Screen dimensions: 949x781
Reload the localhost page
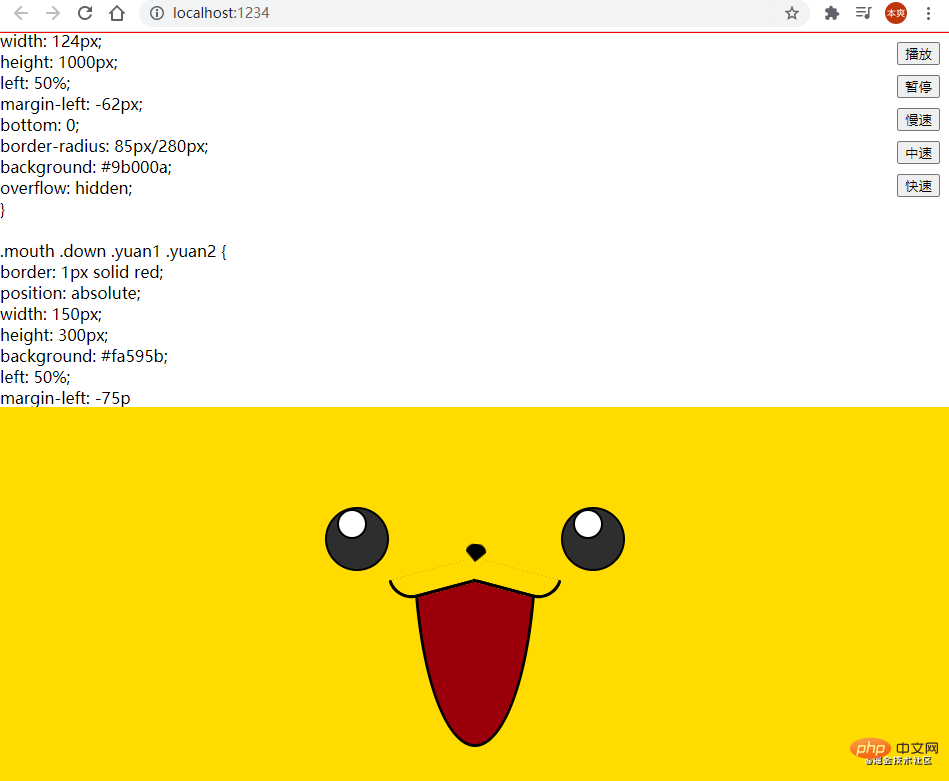[x=85, y=13]
